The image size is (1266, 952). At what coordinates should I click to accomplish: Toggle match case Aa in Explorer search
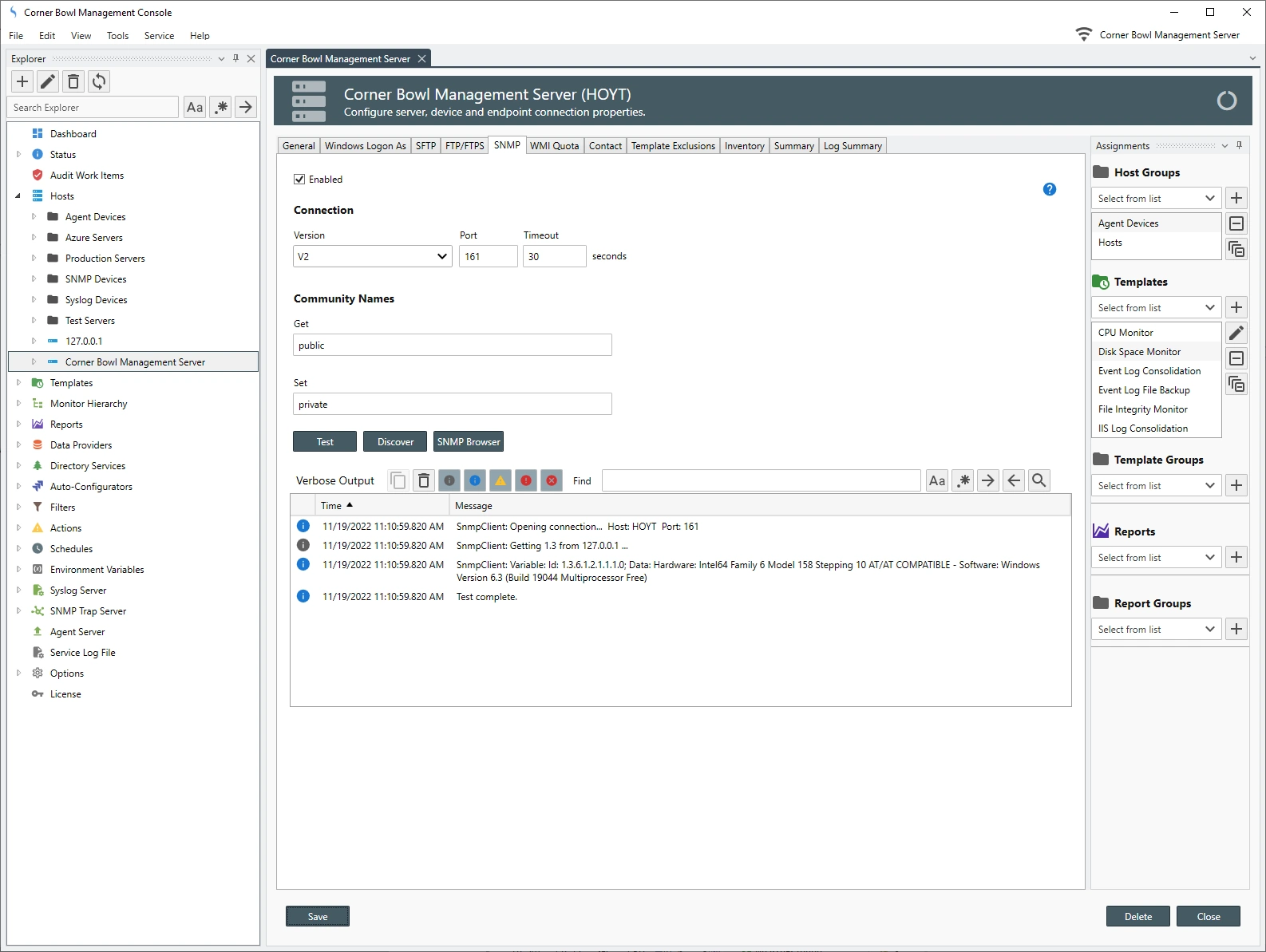click(x=195, y=107)
